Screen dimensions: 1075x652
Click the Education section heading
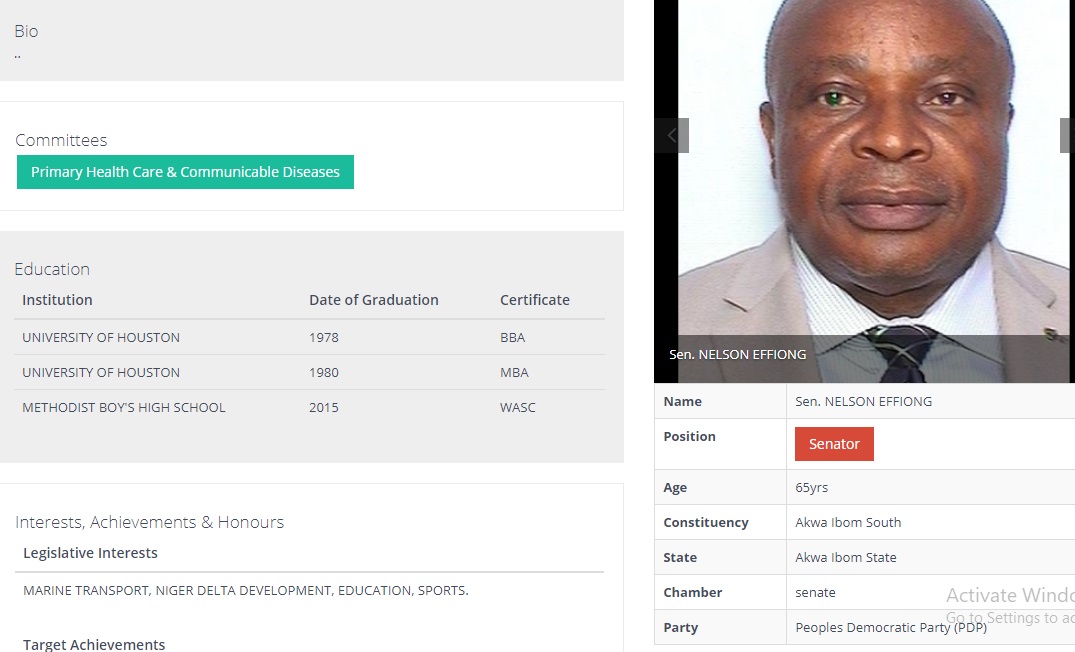[x=52, y=269]
